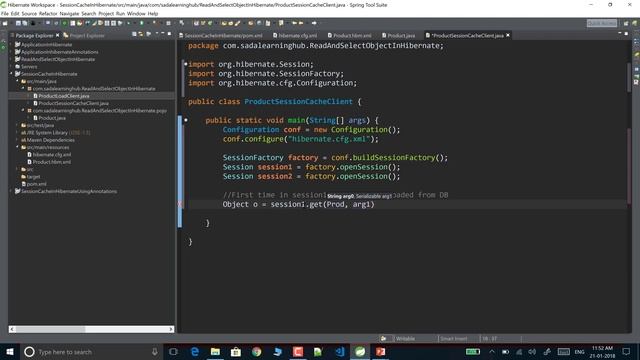Open the Help menu
The width and height of the screenshot is (640, 360).
point(153,13)
